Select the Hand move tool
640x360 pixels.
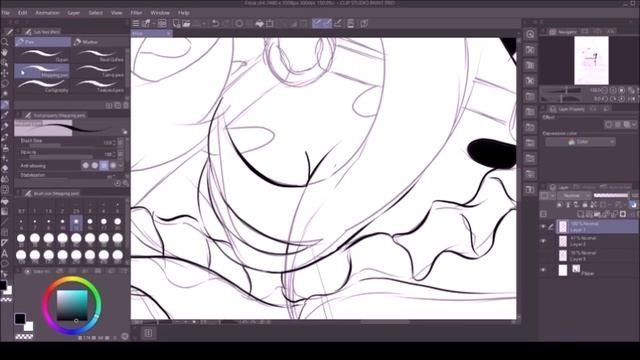click(x=5, y=52)
